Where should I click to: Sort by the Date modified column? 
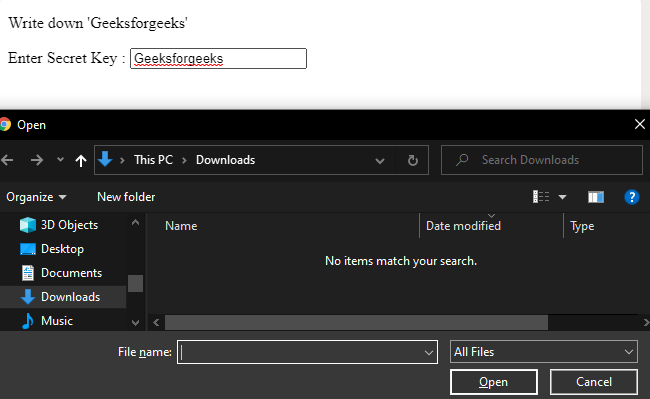pos(463,226)
